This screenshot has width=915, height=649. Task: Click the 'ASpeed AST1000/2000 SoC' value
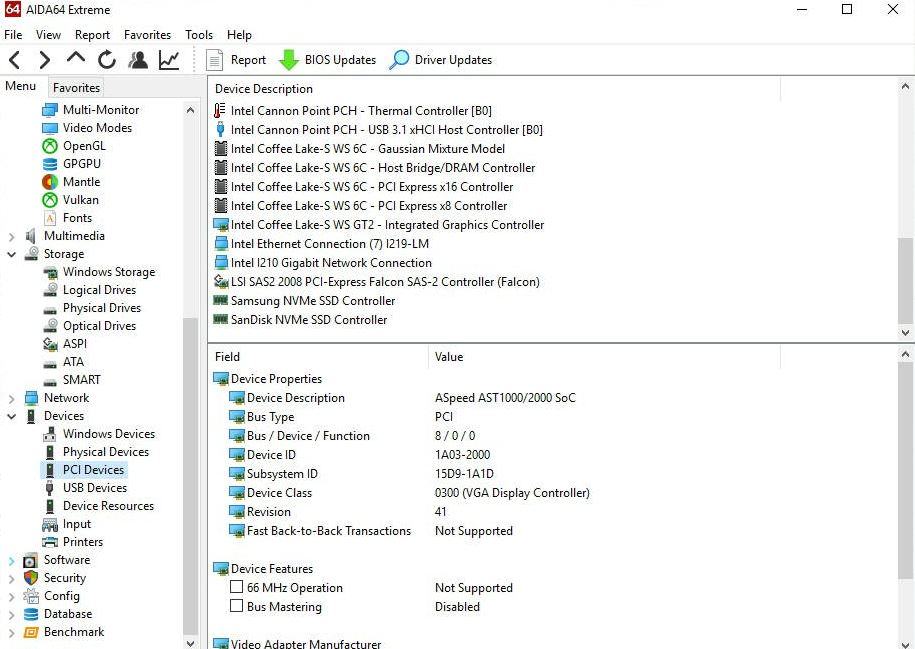505,398
